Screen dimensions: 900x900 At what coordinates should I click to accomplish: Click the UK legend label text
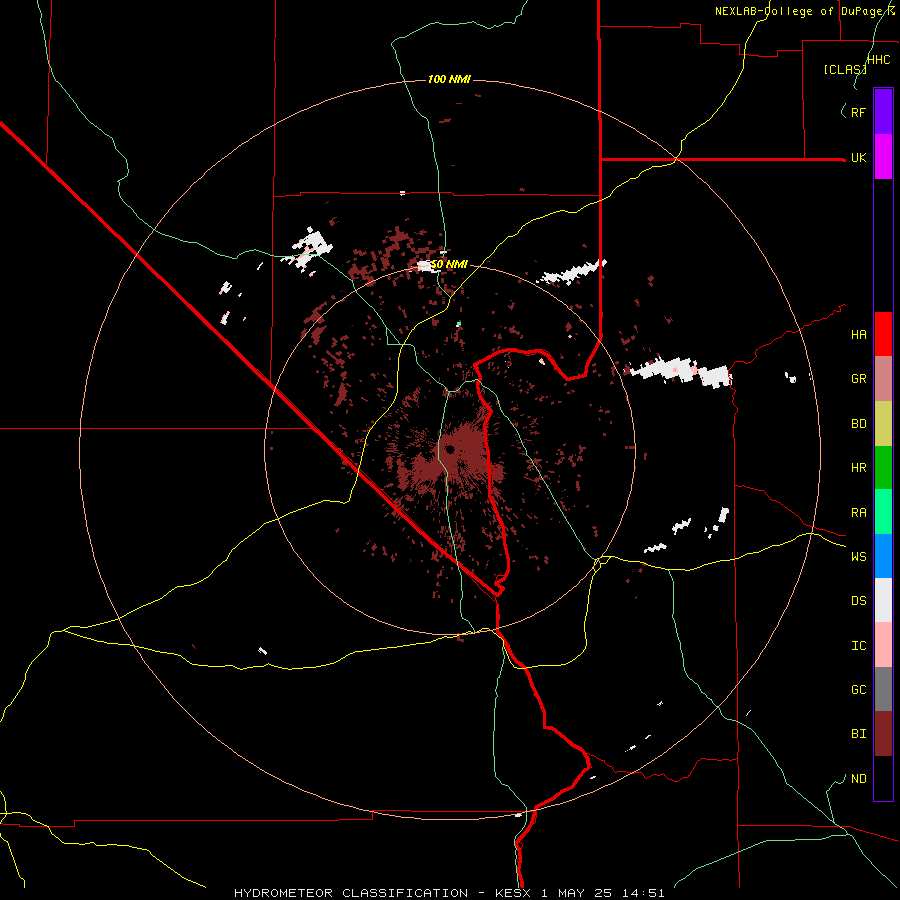[x=858, y=157]
